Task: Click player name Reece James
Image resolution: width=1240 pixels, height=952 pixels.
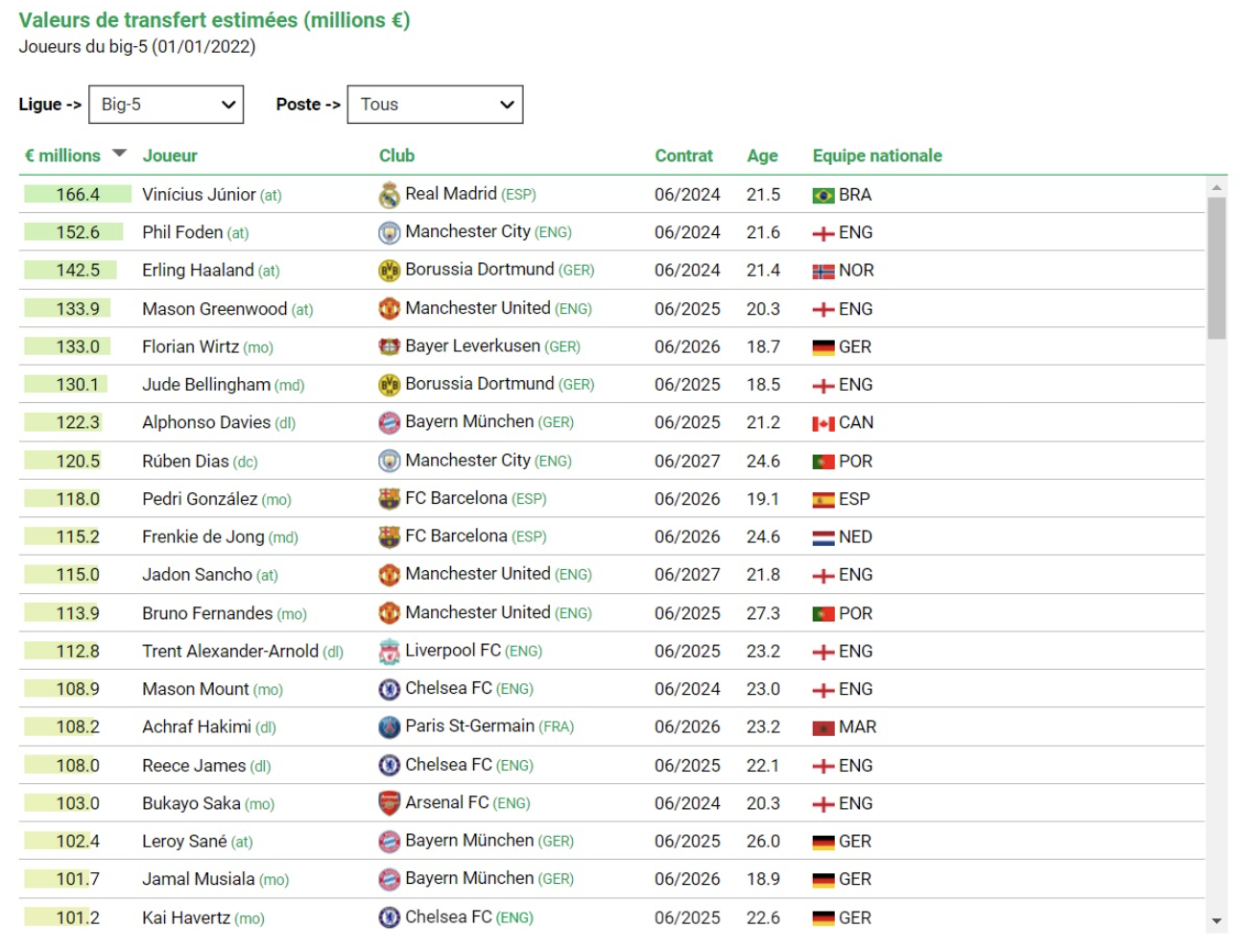Action: [194, 766]
